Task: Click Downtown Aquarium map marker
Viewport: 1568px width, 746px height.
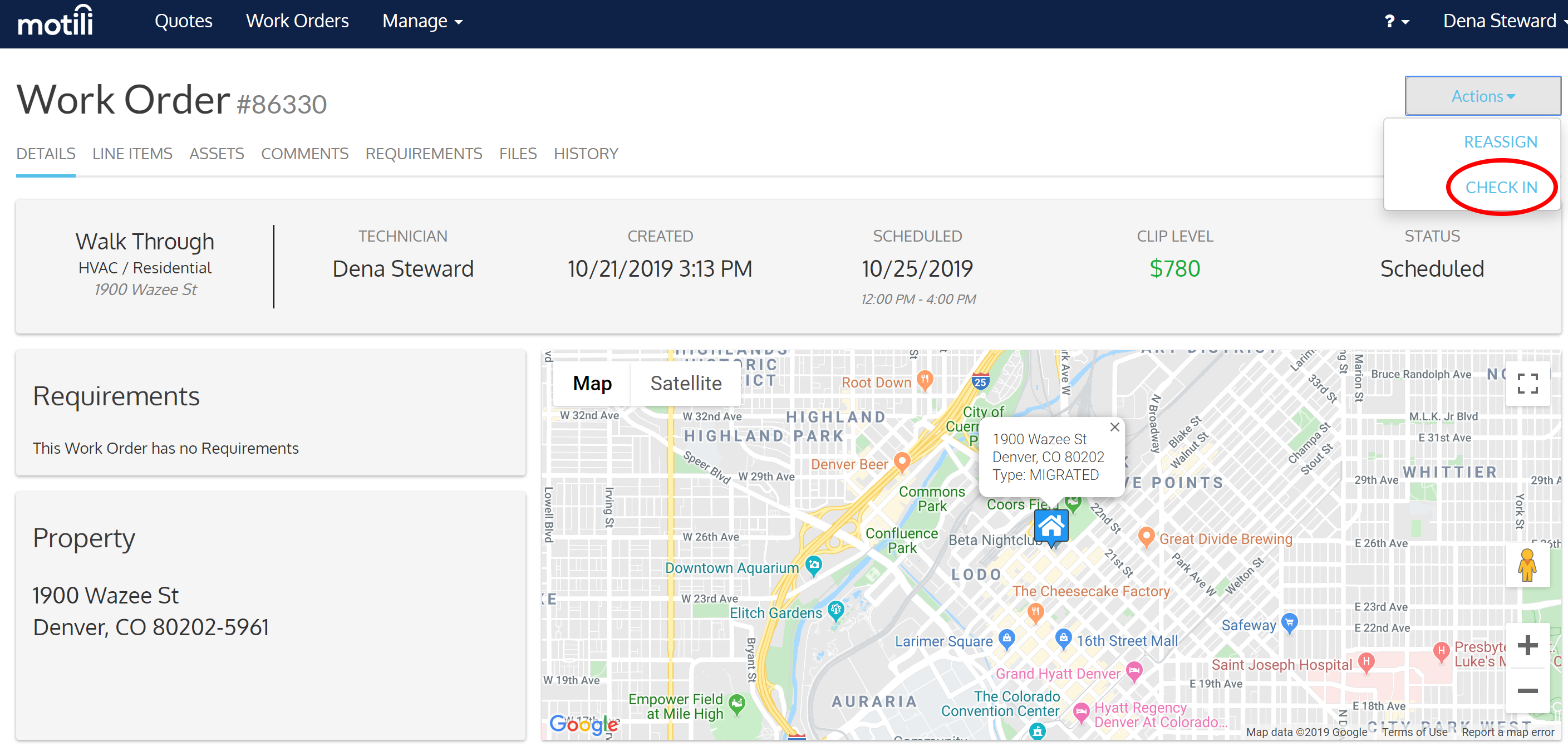Action: tap(813, 565)
